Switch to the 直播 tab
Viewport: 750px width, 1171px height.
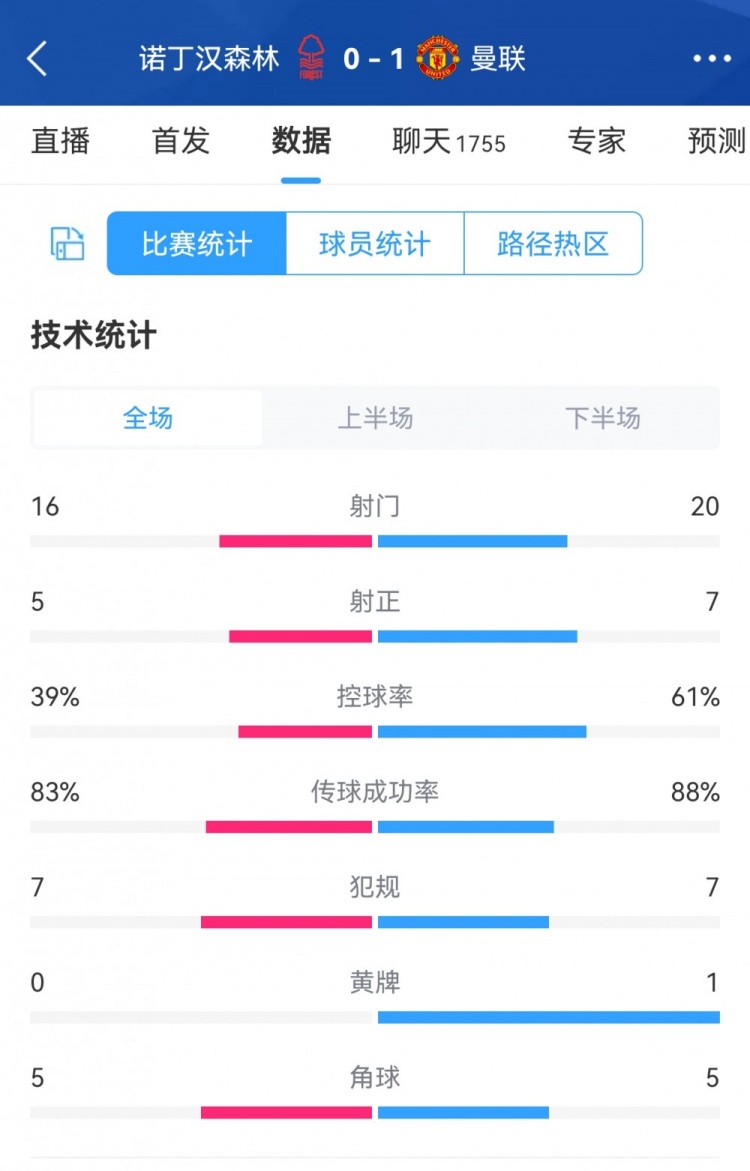point(60,141)
